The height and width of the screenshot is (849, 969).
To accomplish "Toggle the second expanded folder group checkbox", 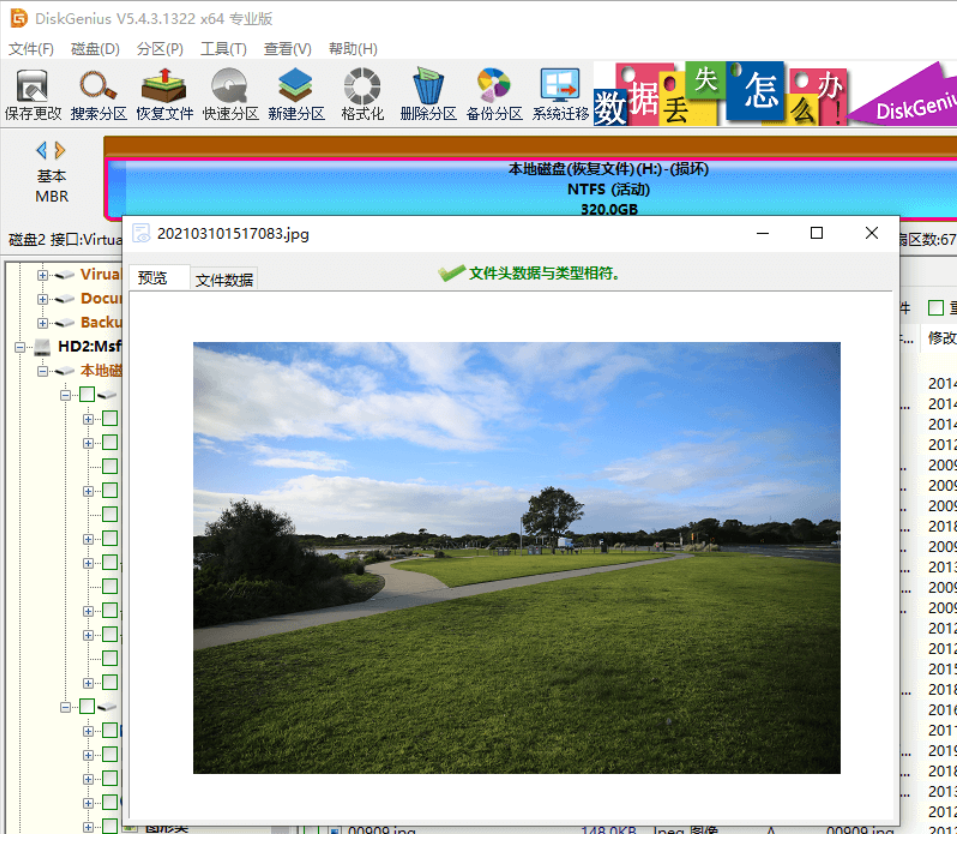I will click(x=87, y=706).
